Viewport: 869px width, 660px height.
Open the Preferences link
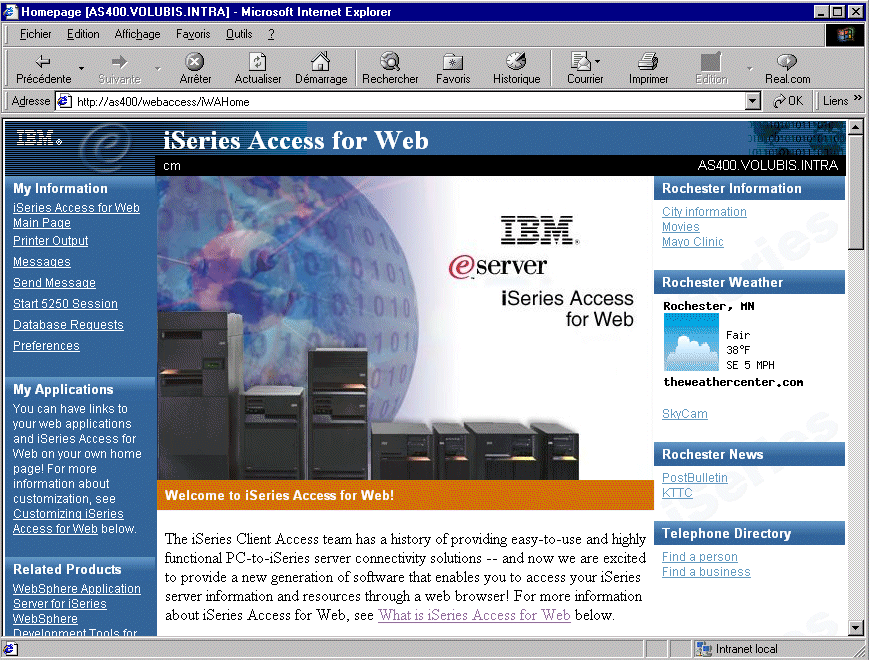click(46, 346)
